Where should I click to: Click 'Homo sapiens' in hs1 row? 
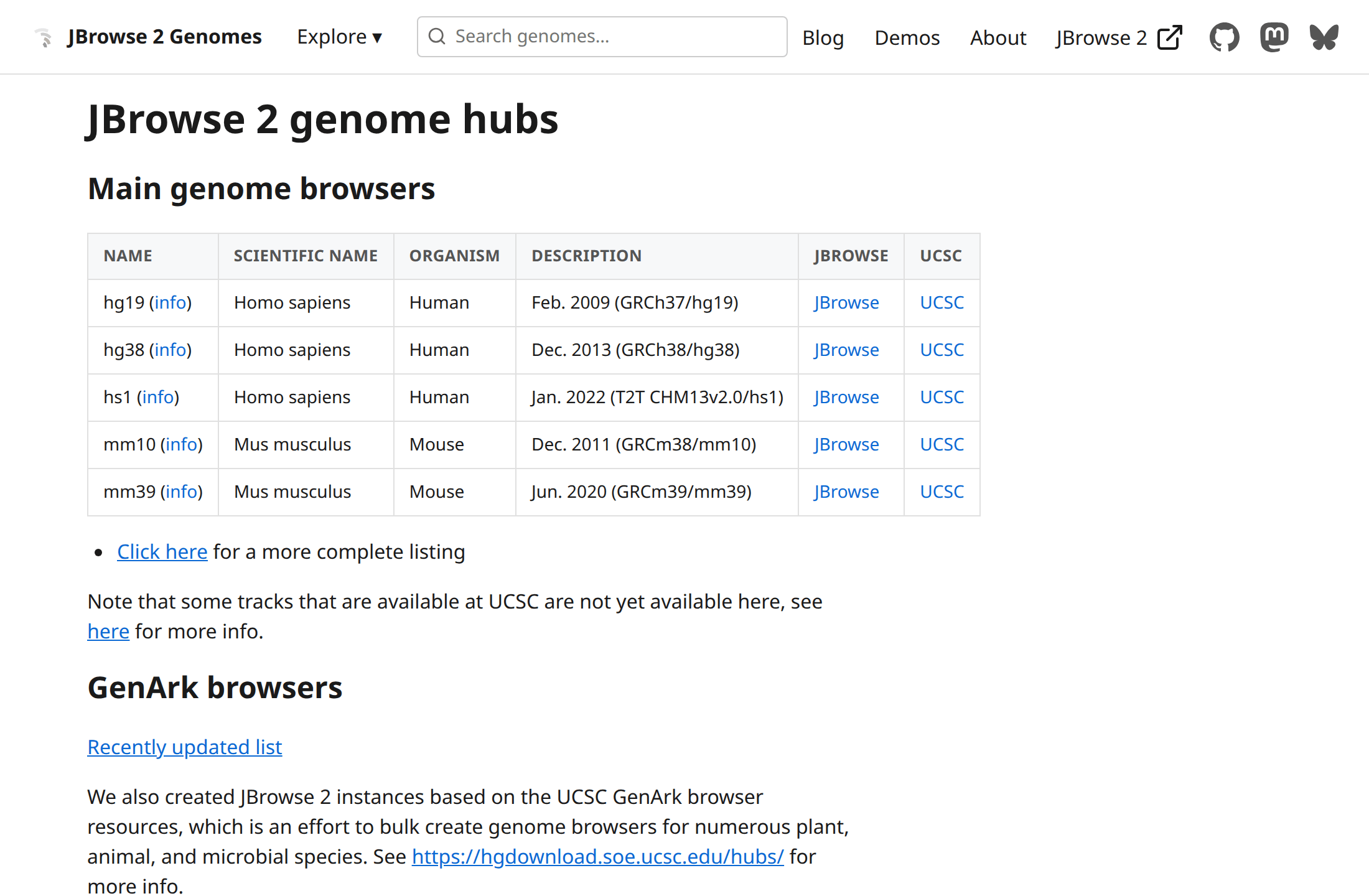(x=292, y=397)
